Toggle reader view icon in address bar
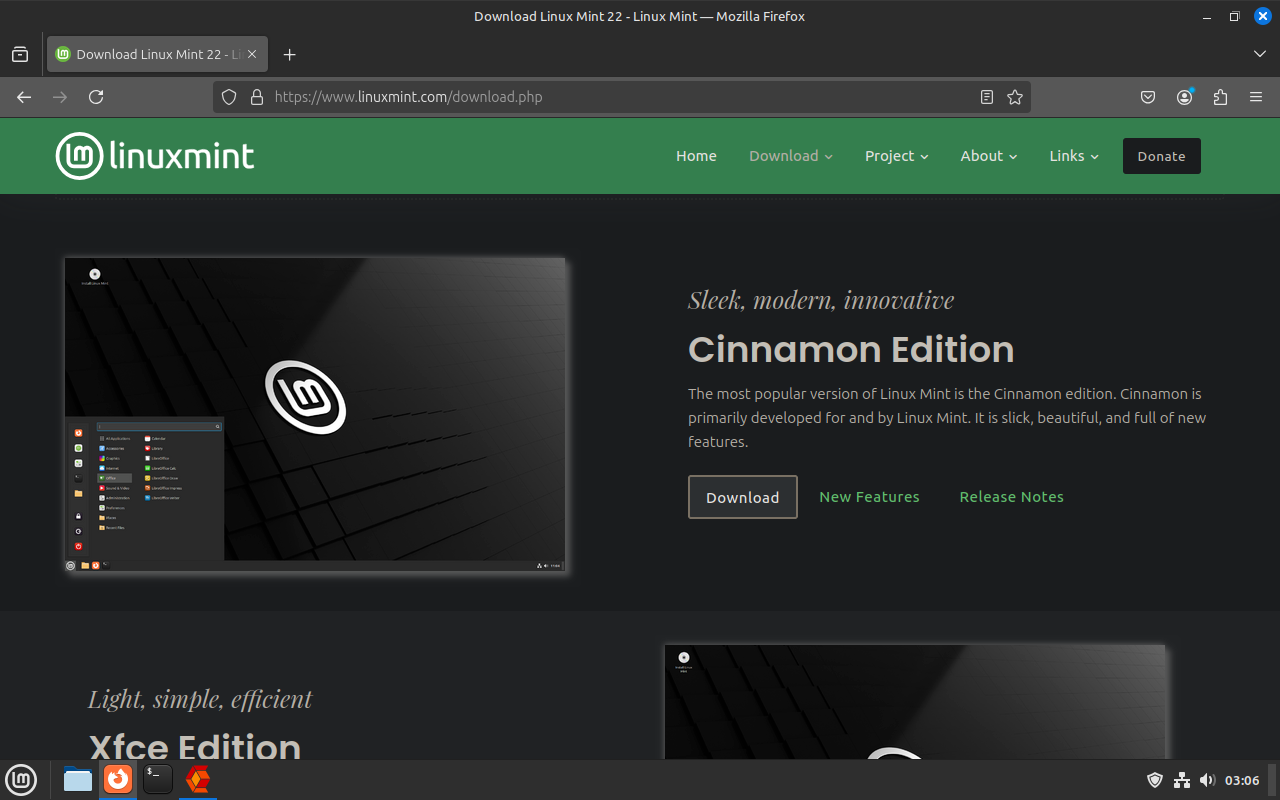 (987, 97)
